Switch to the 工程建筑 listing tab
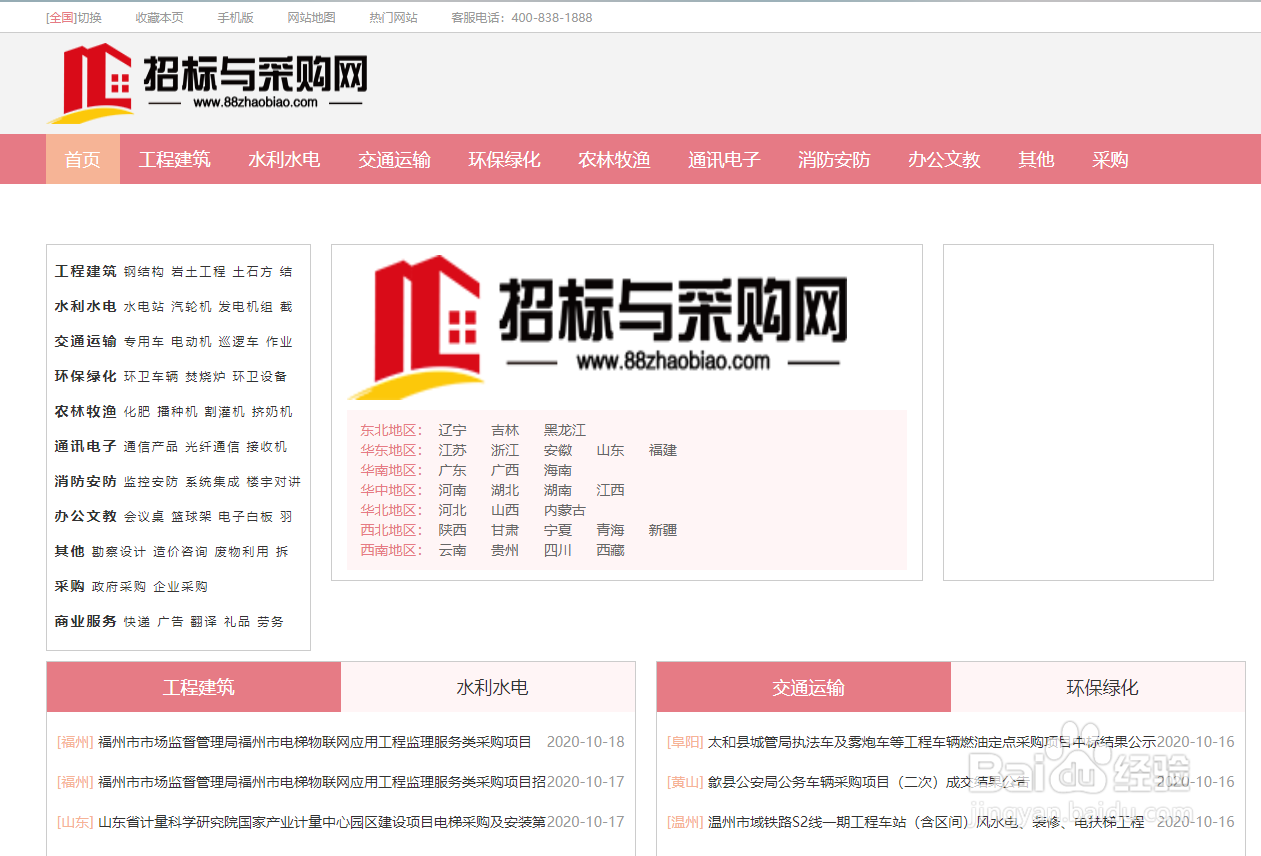The height and width of the screenshot is (856, 1261). (x=194, y=687)
